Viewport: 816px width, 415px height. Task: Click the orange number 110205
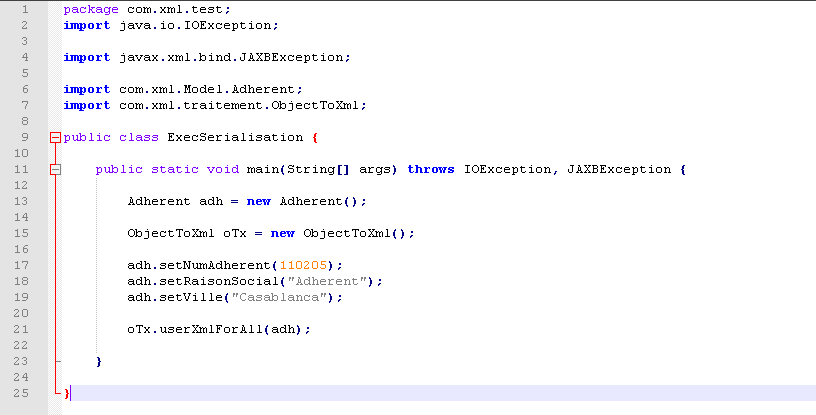coord(303,265)
